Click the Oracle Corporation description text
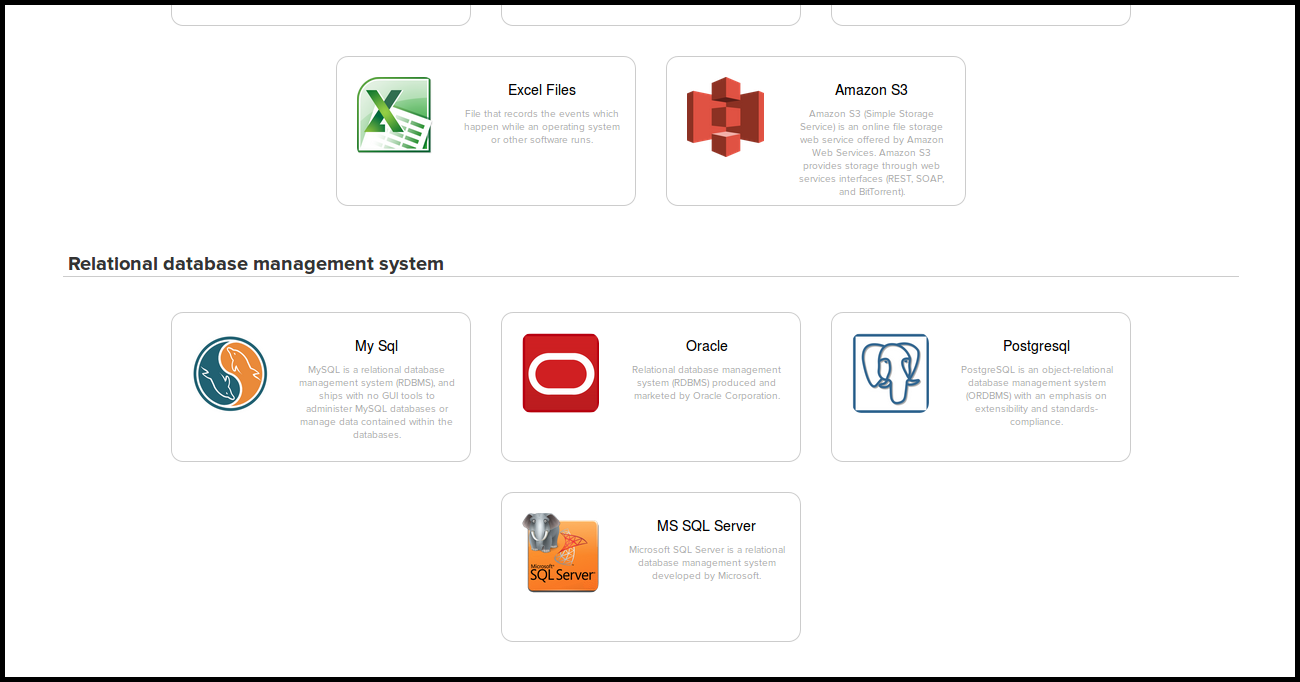The width and height of the screenshot is (1300, 682). click(707, 383)
